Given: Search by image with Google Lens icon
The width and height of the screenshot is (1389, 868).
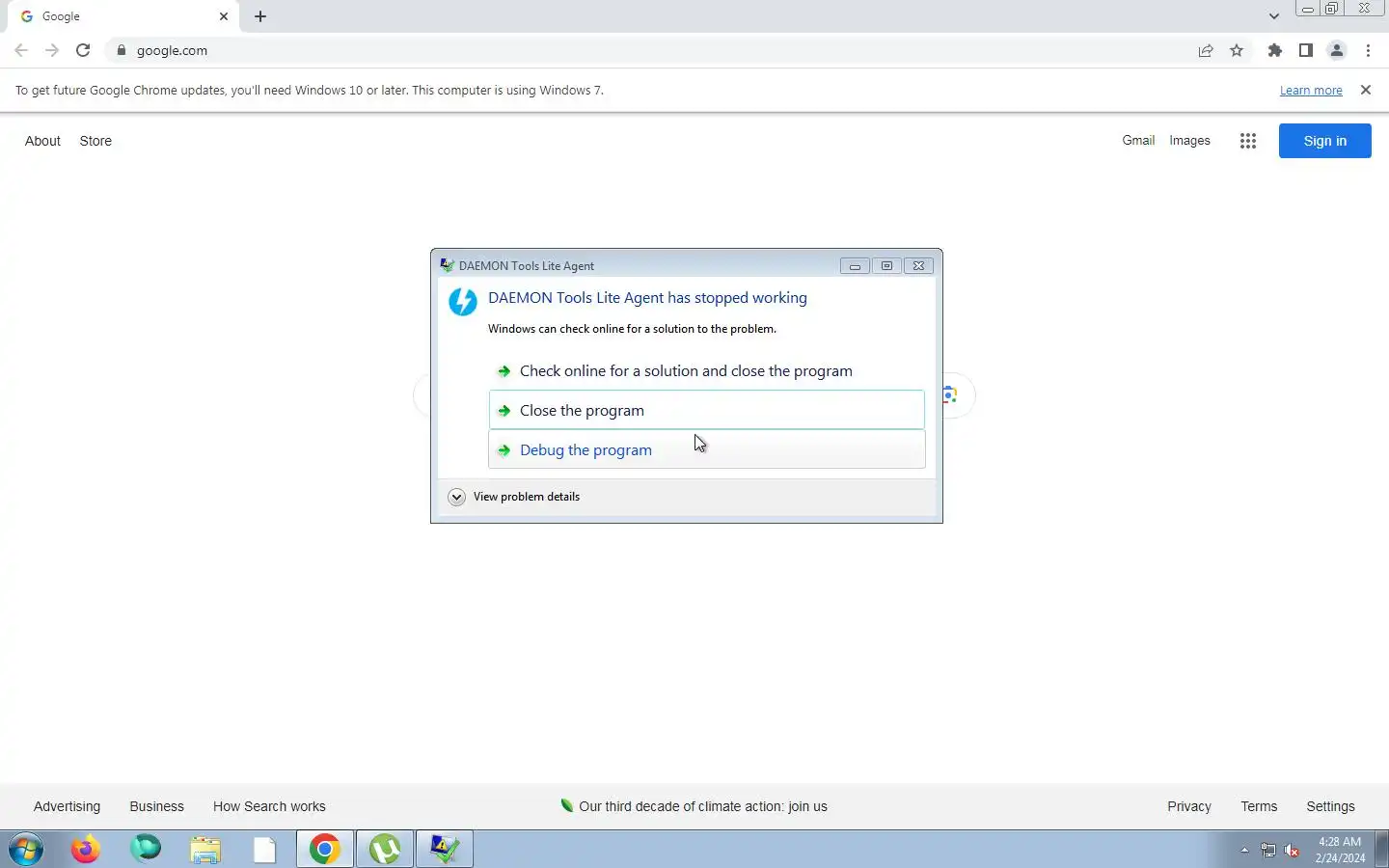Looking at the screenshot, I should [x=950, y=394].
